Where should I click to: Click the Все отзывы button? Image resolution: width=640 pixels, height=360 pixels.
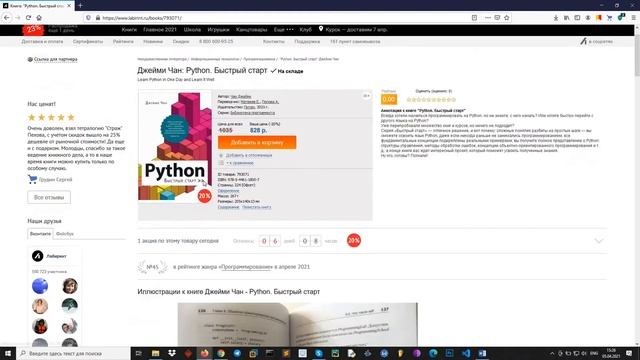point(49,197)
